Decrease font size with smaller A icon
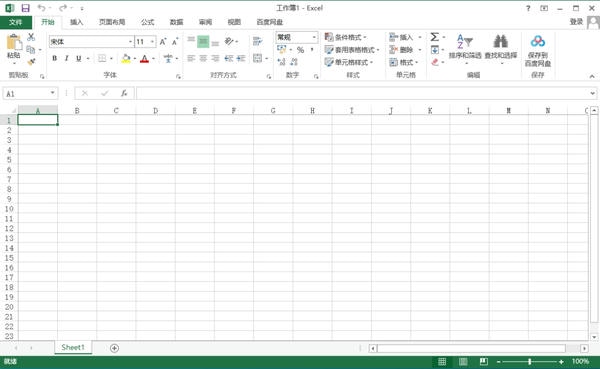Viewport: 600px width, 369px height. tap(175, 42)
